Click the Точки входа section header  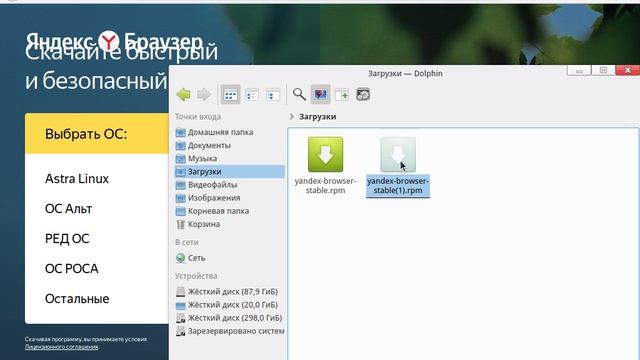coord(198,117)
